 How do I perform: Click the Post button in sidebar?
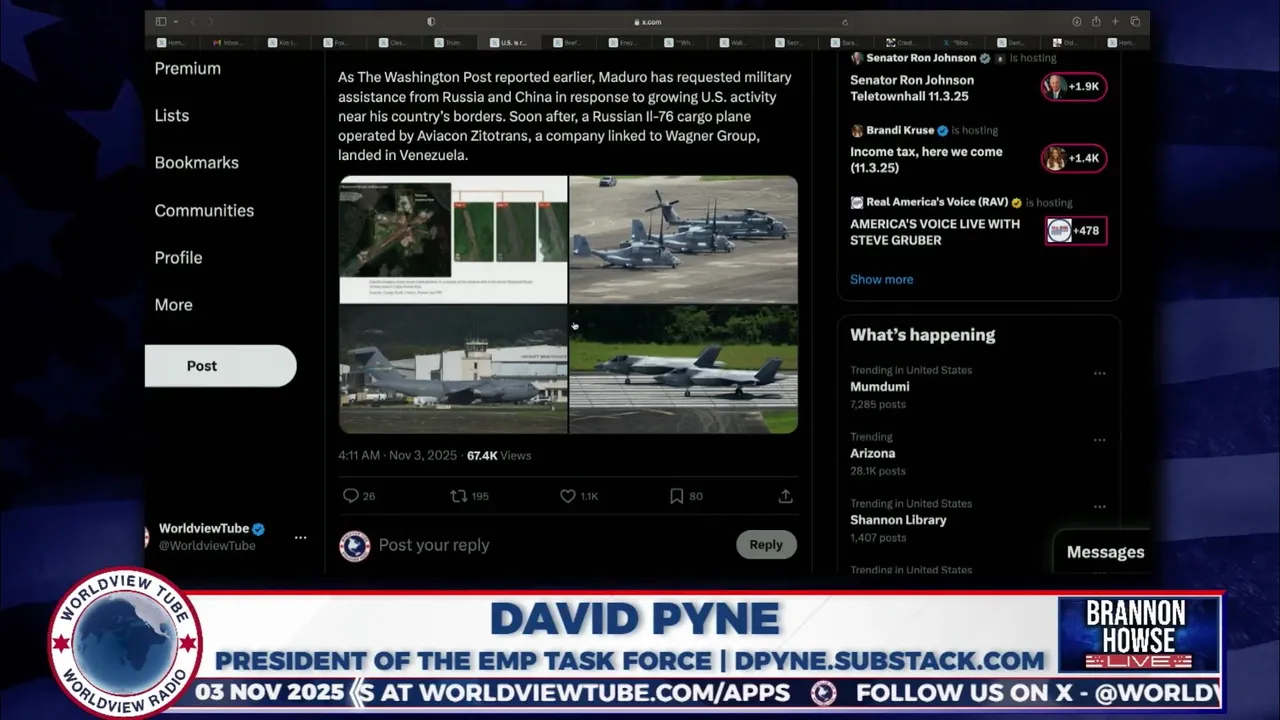[x=220, y=366]
